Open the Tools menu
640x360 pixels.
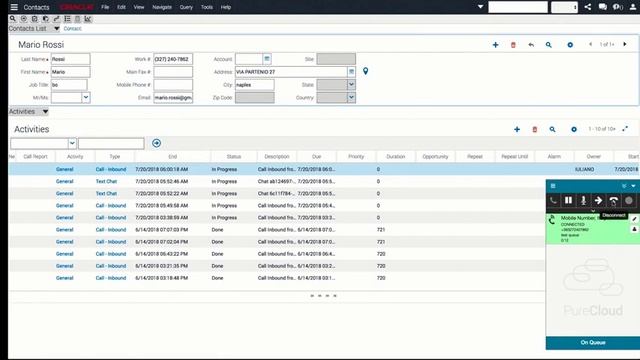click(x=207, y=7)
